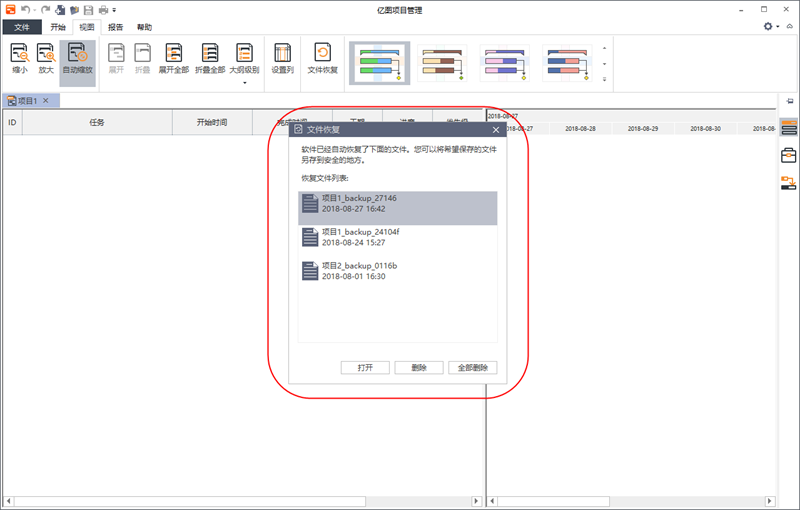
Task: Click Gantt chart scroll right arrow
Action: click(x=770, y=501)
